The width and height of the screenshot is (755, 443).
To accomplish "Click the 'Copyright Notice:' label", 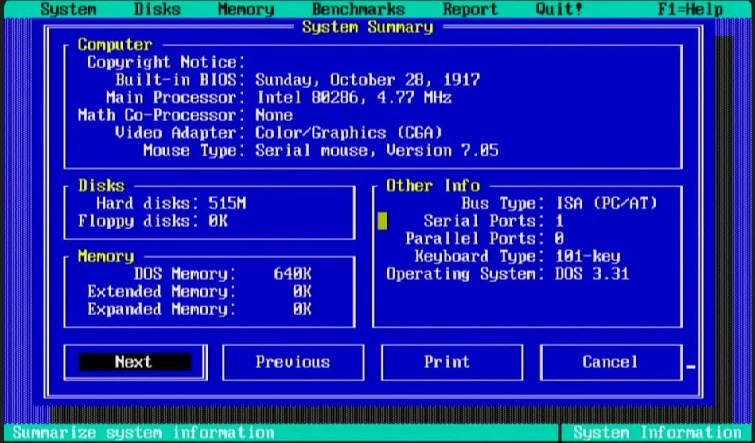I will tap(167, 62).
